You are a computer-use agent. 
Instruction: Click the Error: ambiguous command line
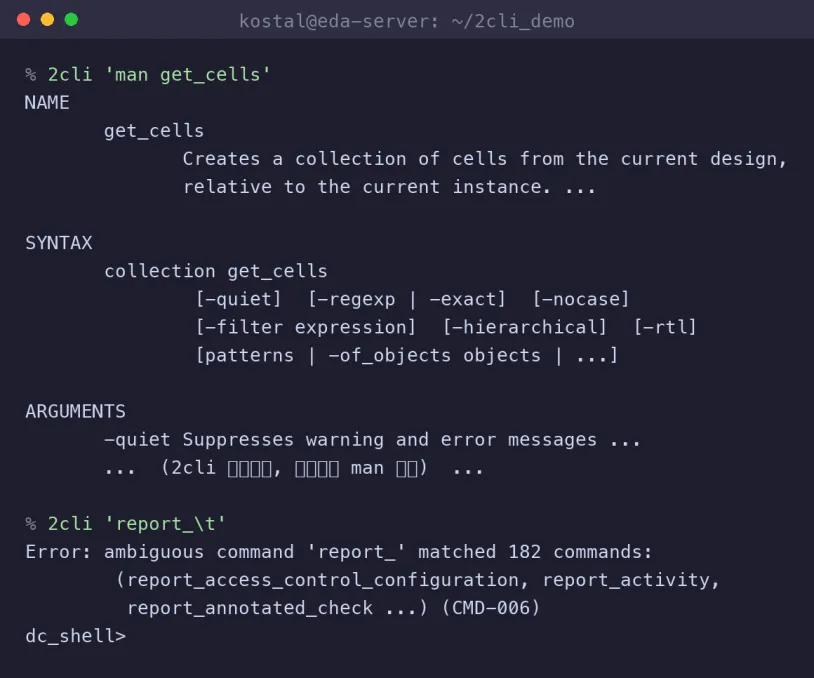[x=338, y=552]
